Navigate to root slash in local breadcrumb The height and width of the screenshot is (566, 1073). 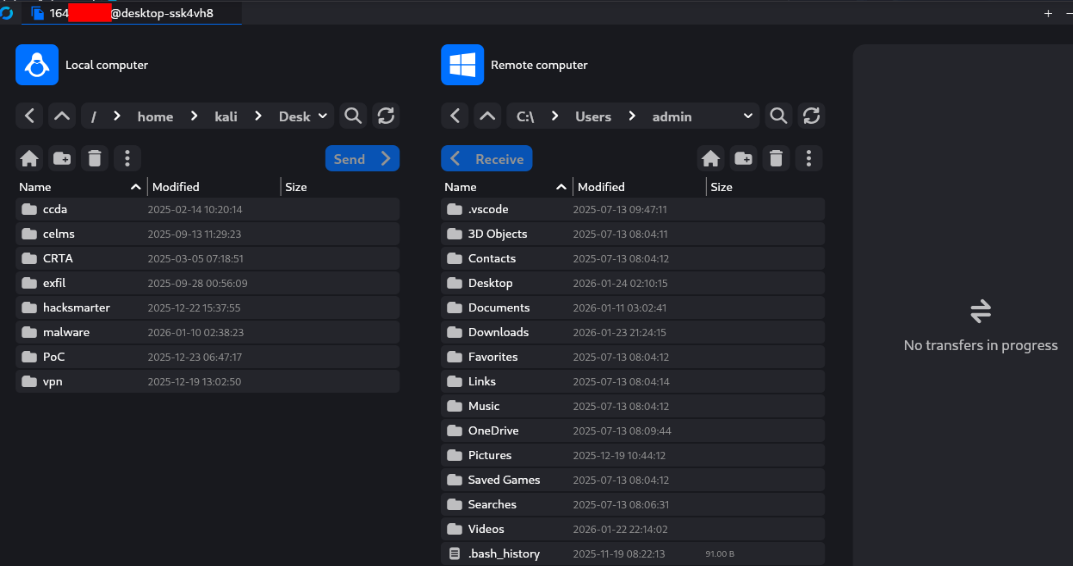pyautogui.click(x=94, y=117)
